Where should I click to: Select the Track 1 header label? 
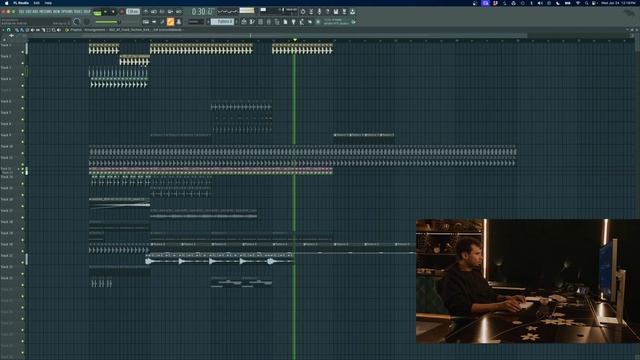point(6,45)
